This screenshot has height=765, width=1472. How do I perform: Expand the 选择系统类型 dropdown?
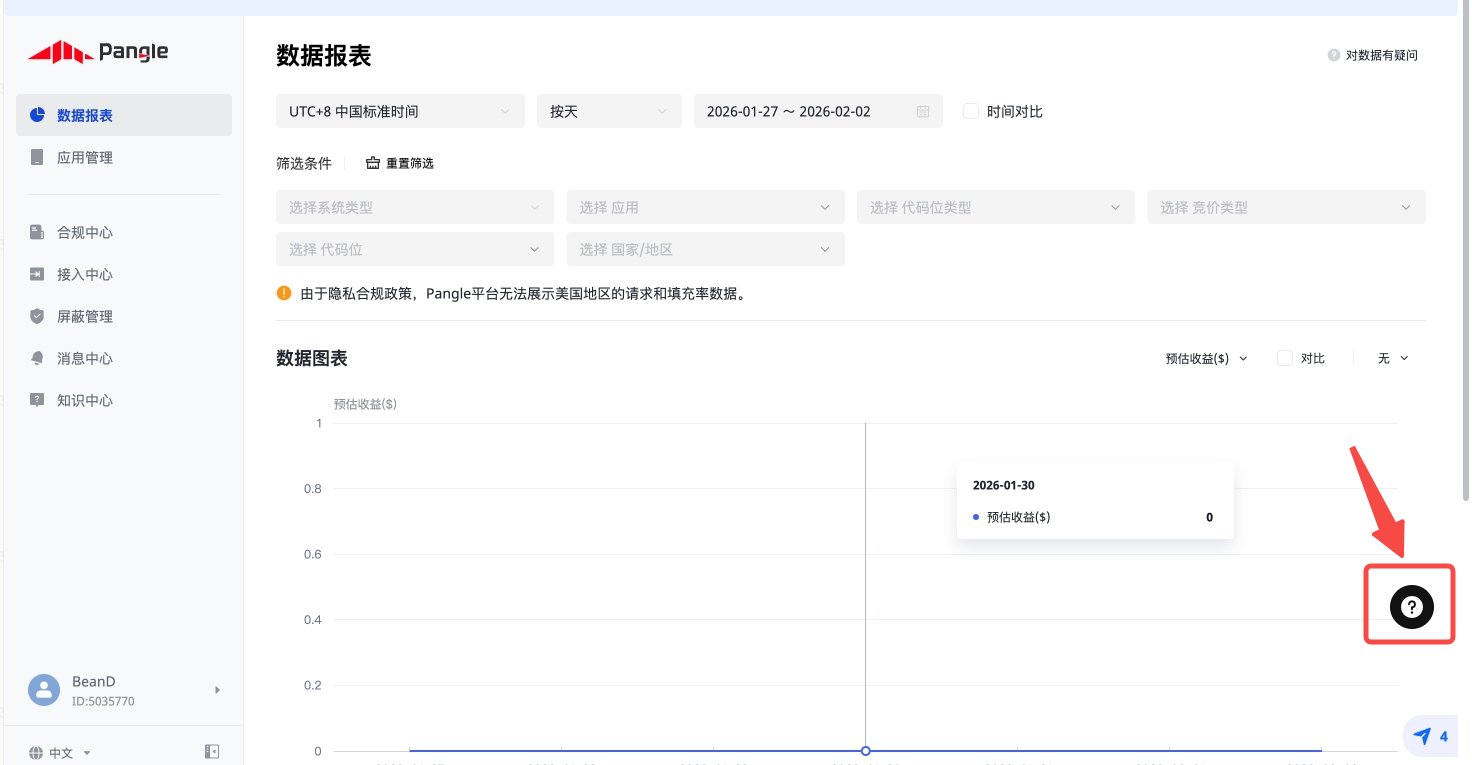point(414,208)
